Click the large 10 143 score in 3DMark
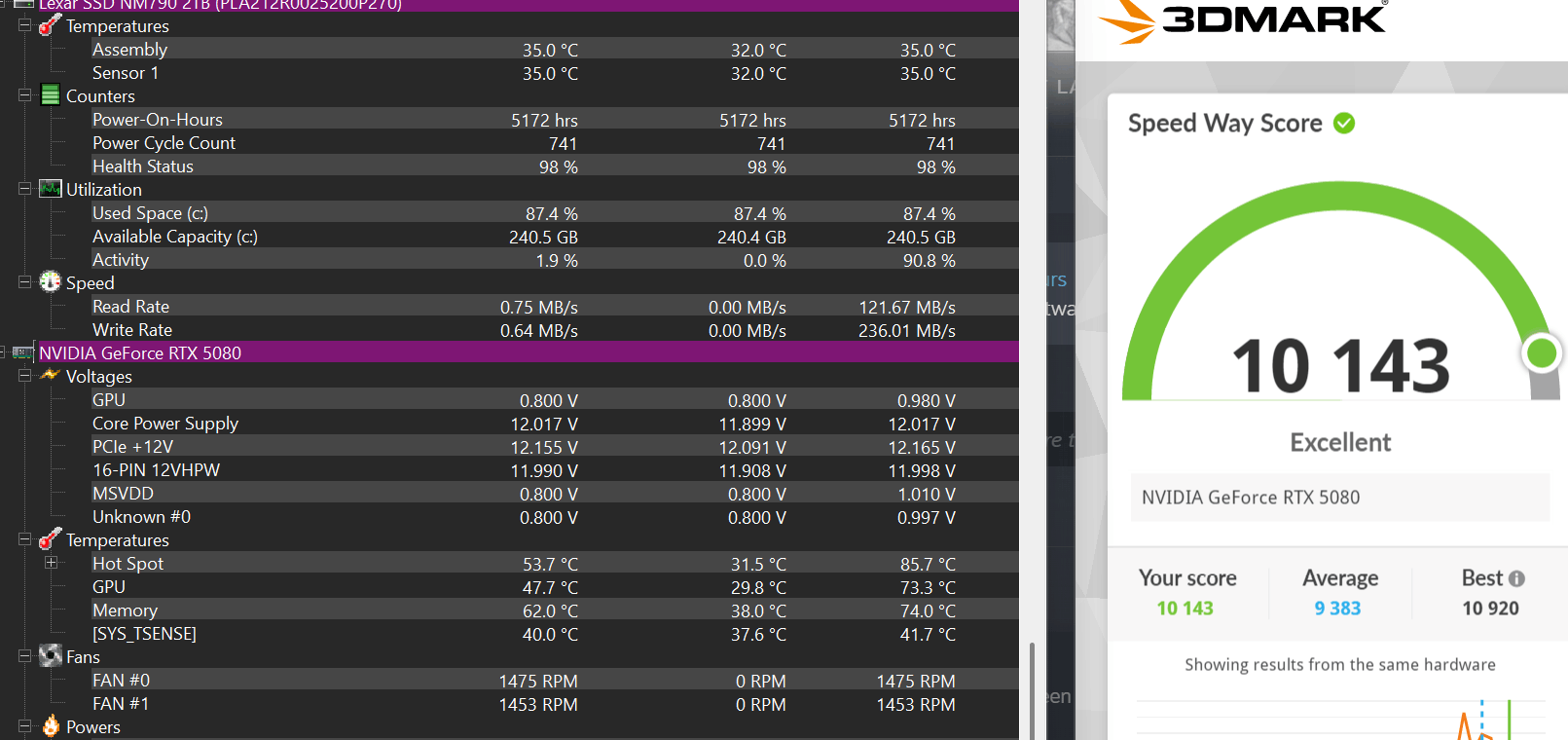1568x740 pixels. point(1340,366)
